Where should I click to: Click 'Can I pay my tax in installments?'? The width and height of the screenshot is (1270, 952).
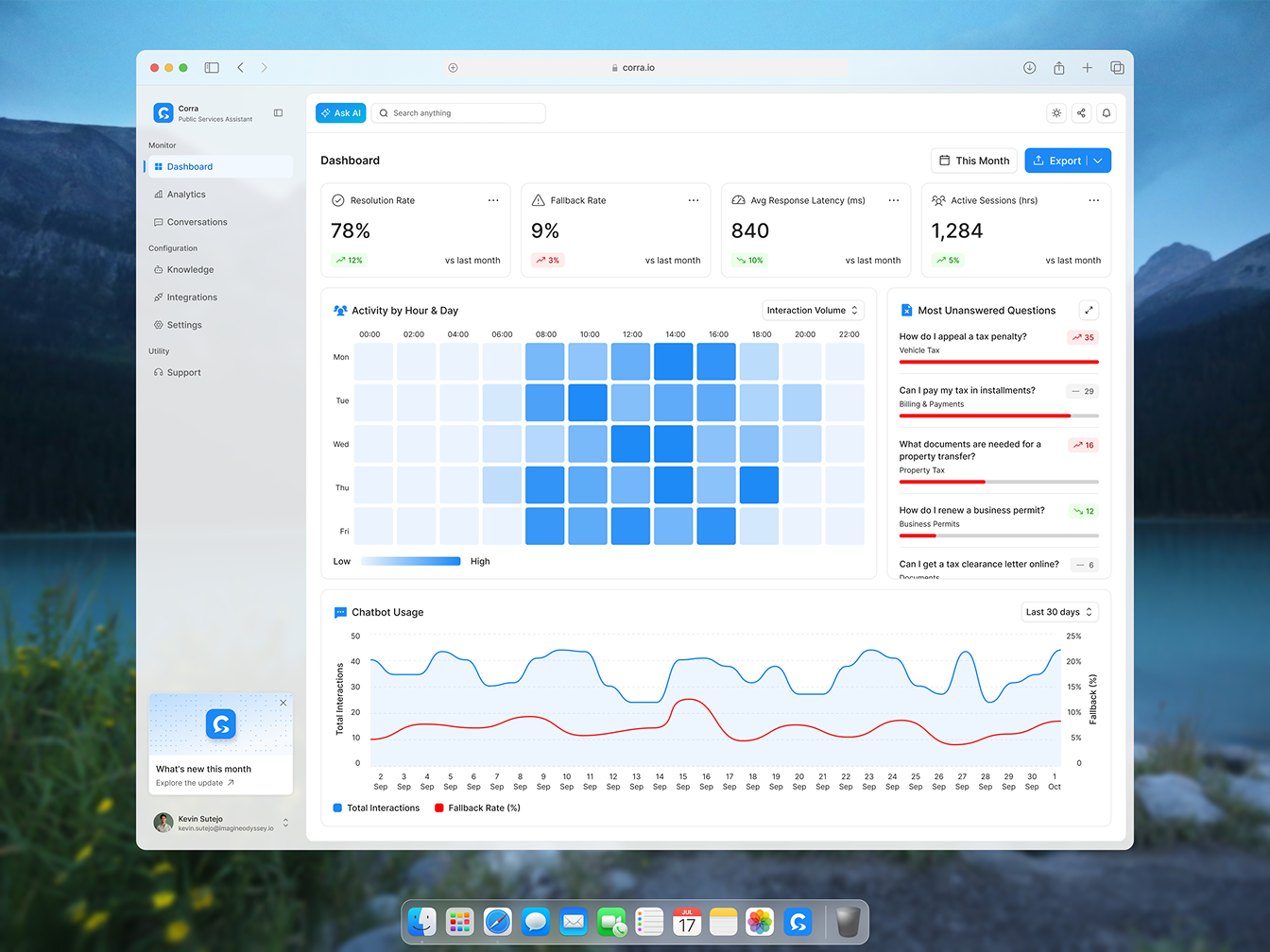pyautogui.click(x=968, y=390)
